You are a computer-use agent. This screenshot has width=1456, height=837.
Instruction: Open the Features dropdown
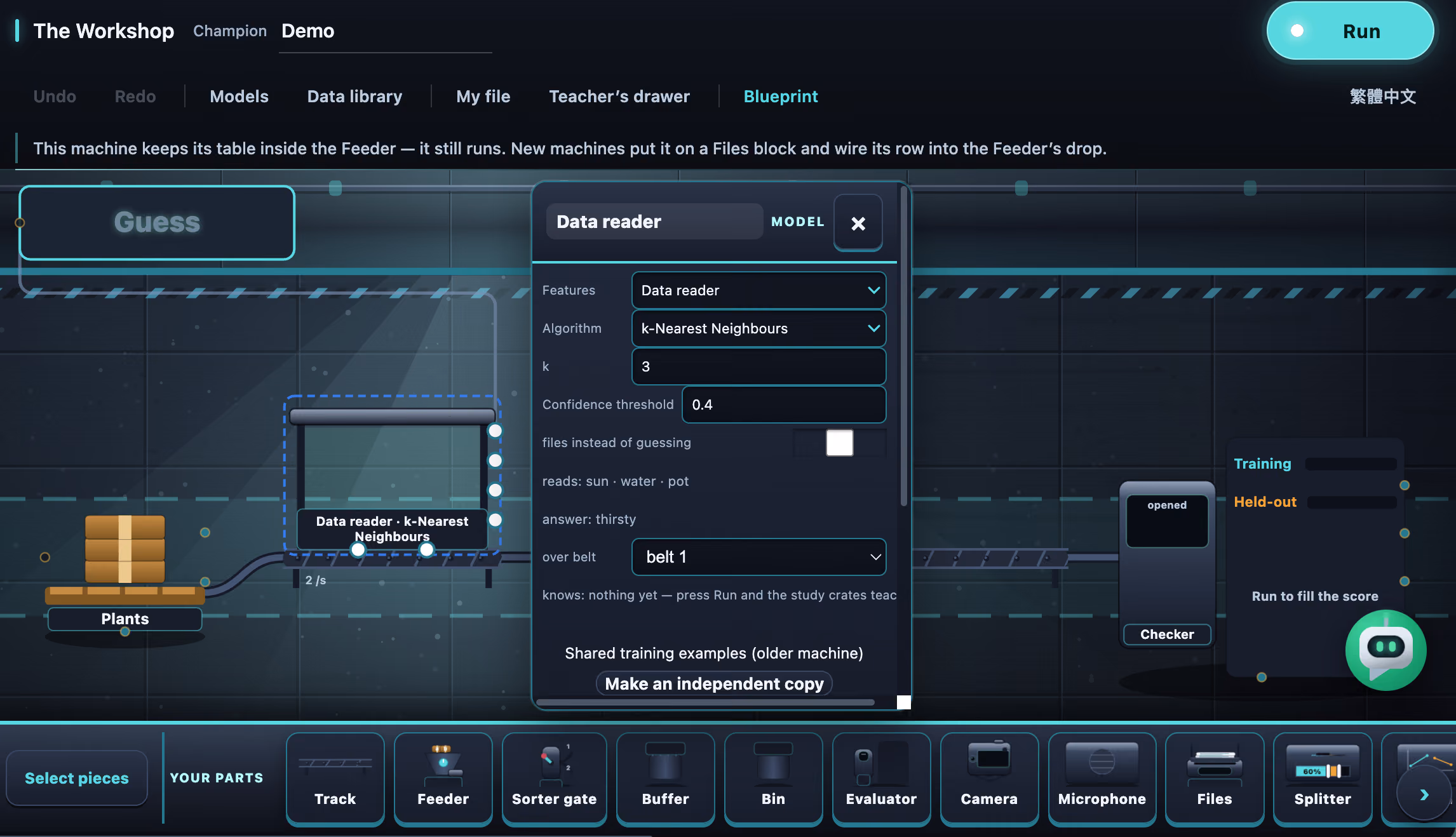[758, 290]
